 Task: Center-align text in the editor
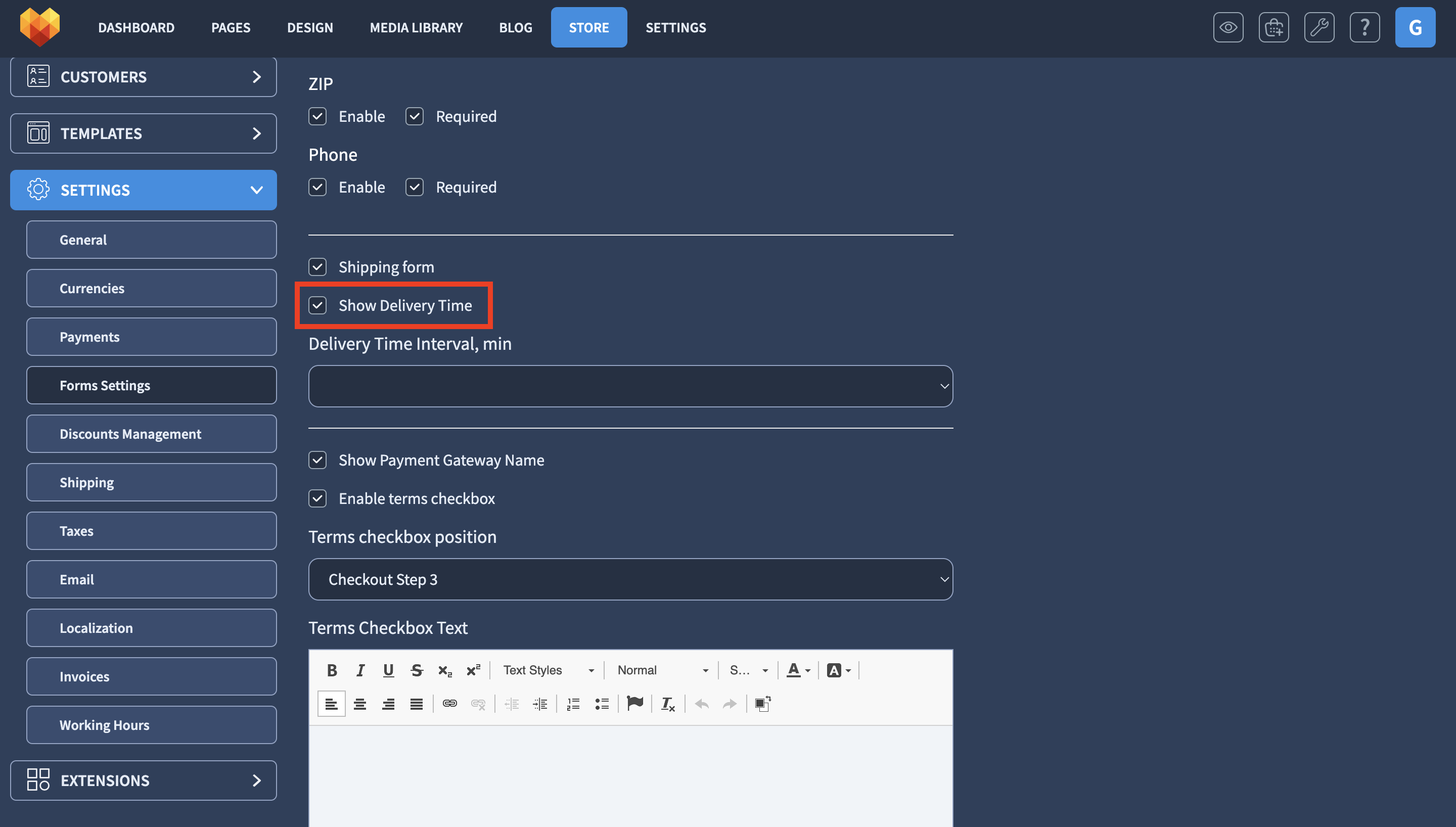click(360, 704)
